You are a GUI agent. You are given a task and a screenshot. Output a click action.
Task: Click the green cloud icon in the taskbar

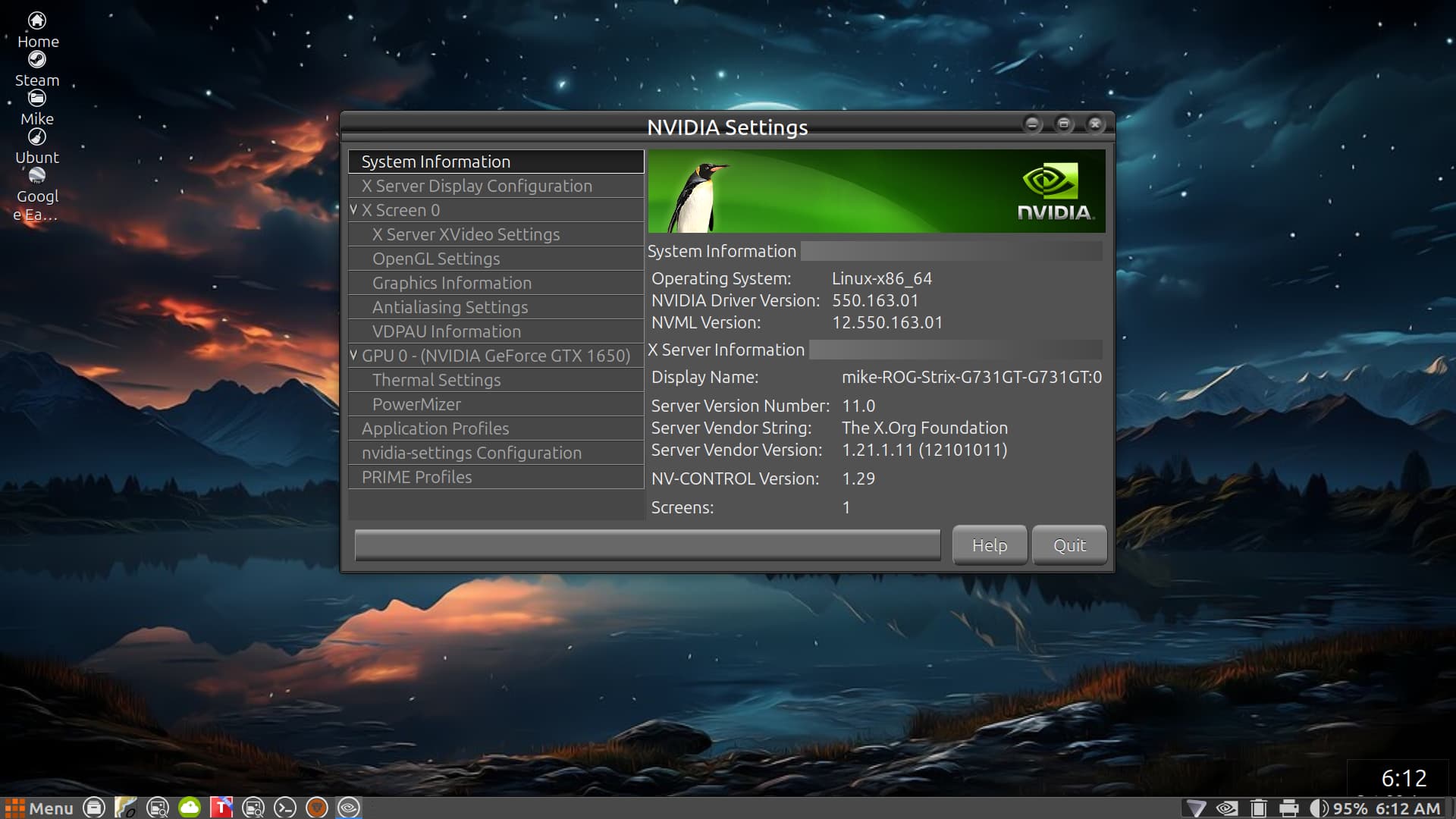click(x=190, y=808)
